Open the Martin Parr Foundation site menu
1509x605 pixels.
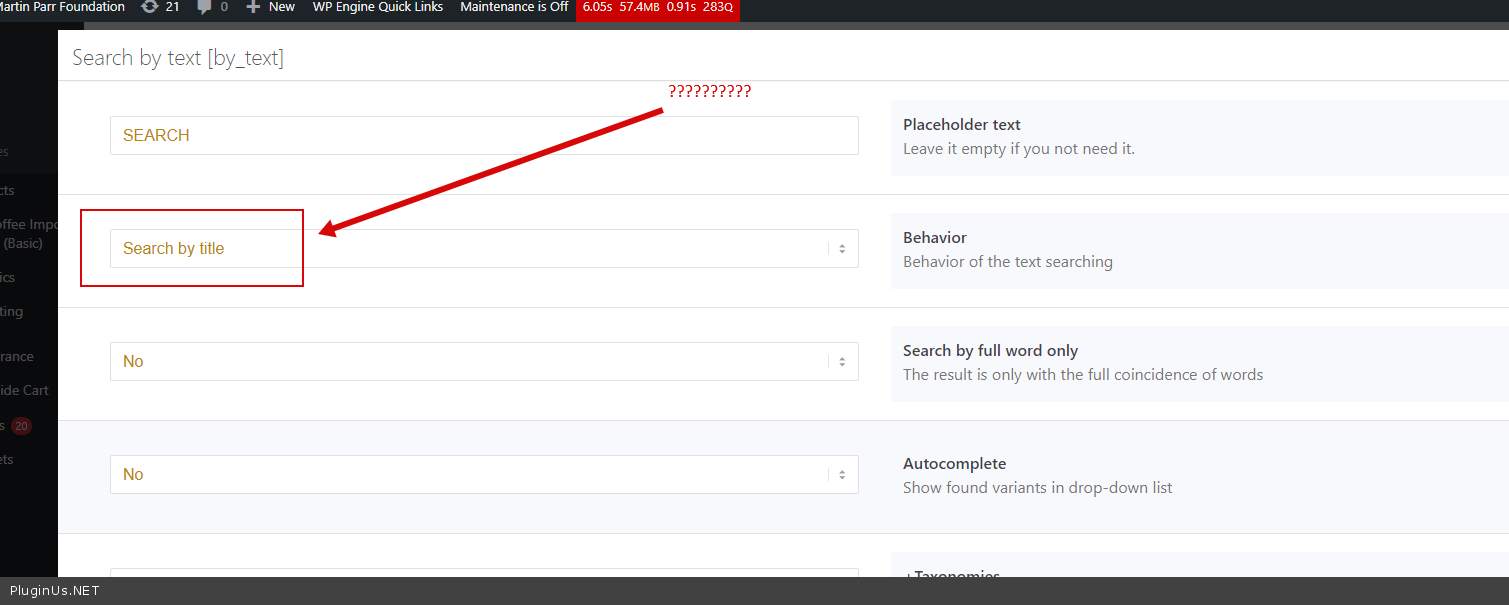(x=62, y=7)
